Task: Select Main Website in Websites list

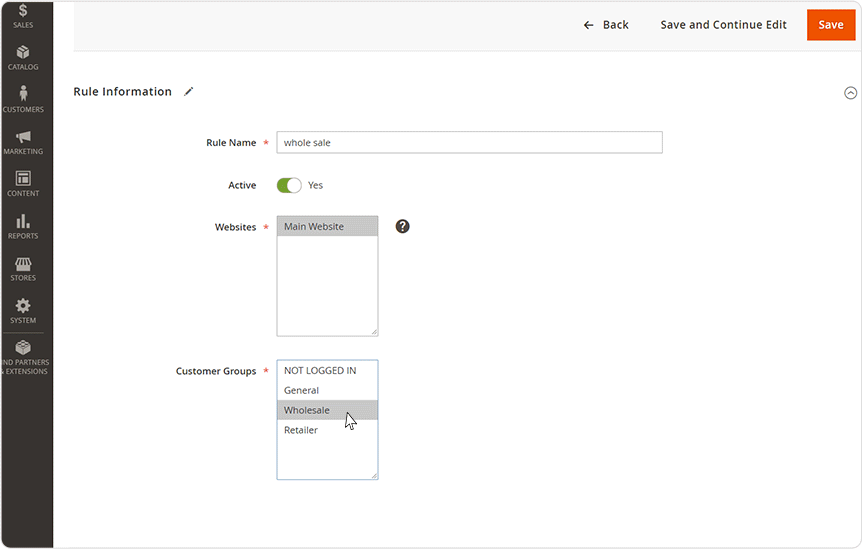Action: click(x=327, y=227)
